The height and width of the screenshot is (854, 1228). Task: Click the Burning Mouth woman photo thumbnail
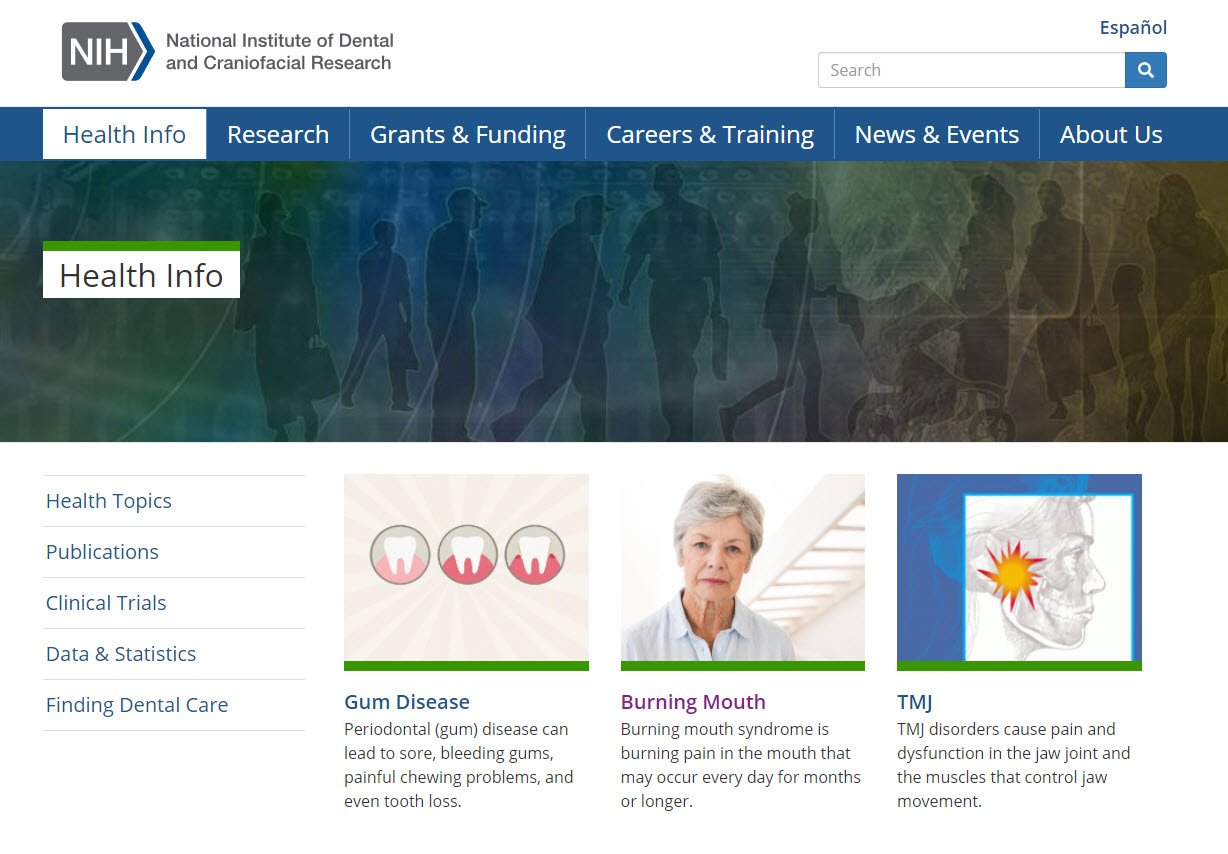click(742, 571)
